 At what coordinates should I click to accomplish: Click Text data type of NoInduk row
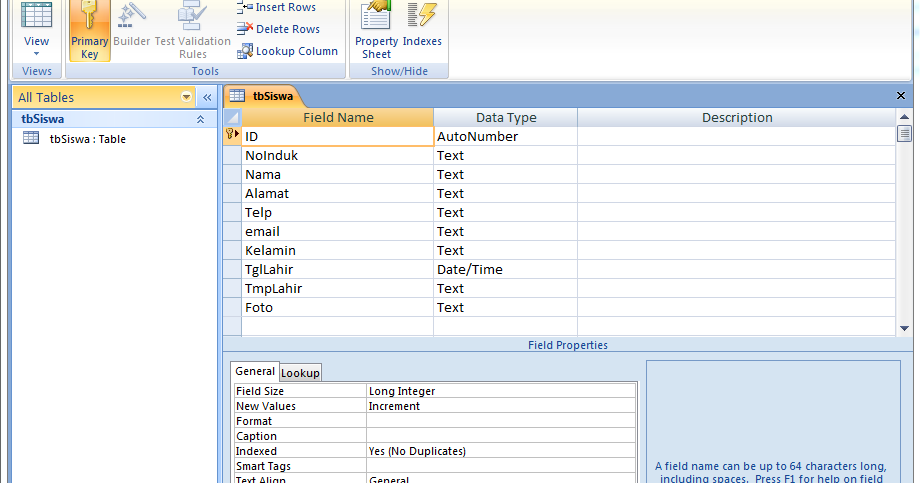pyautogui.click(x=505, y=156)
